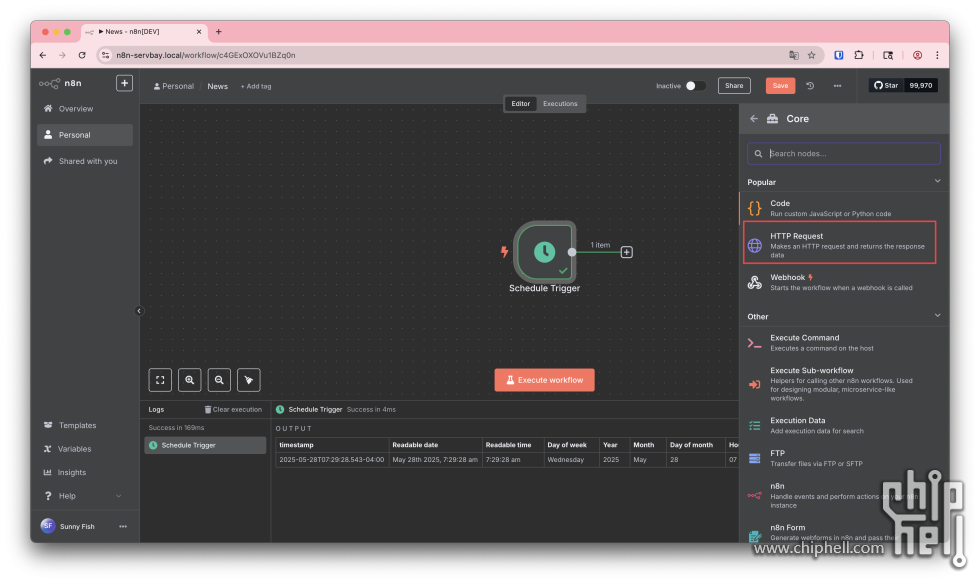The image size is (980, 583).
Task: Reload the browser page
Action: pos(82,55)
